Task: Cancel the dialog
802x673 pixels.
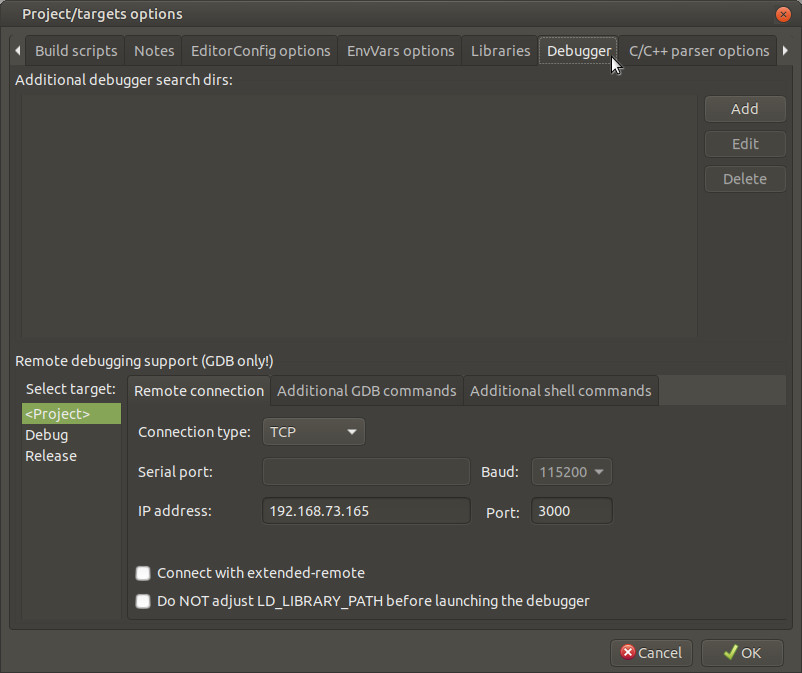Action: (x=651, y=653)
